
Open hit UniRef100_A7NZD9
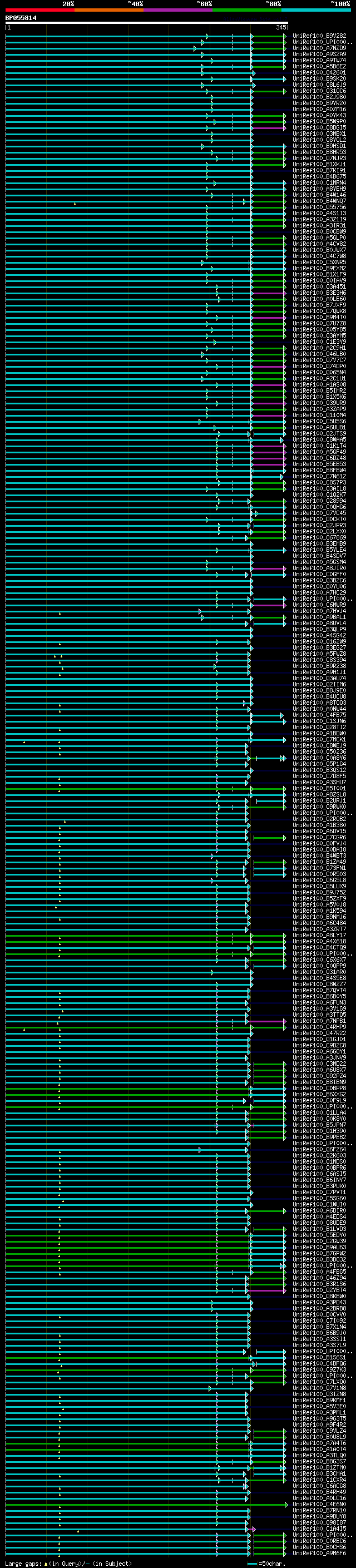click(x=319, y=48)
